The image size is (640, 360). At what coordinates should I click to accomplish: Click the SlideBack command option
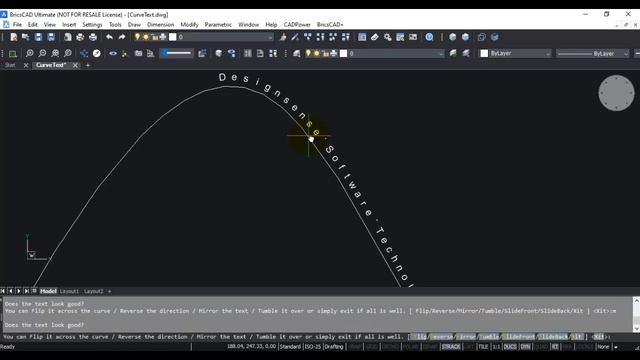553,337
